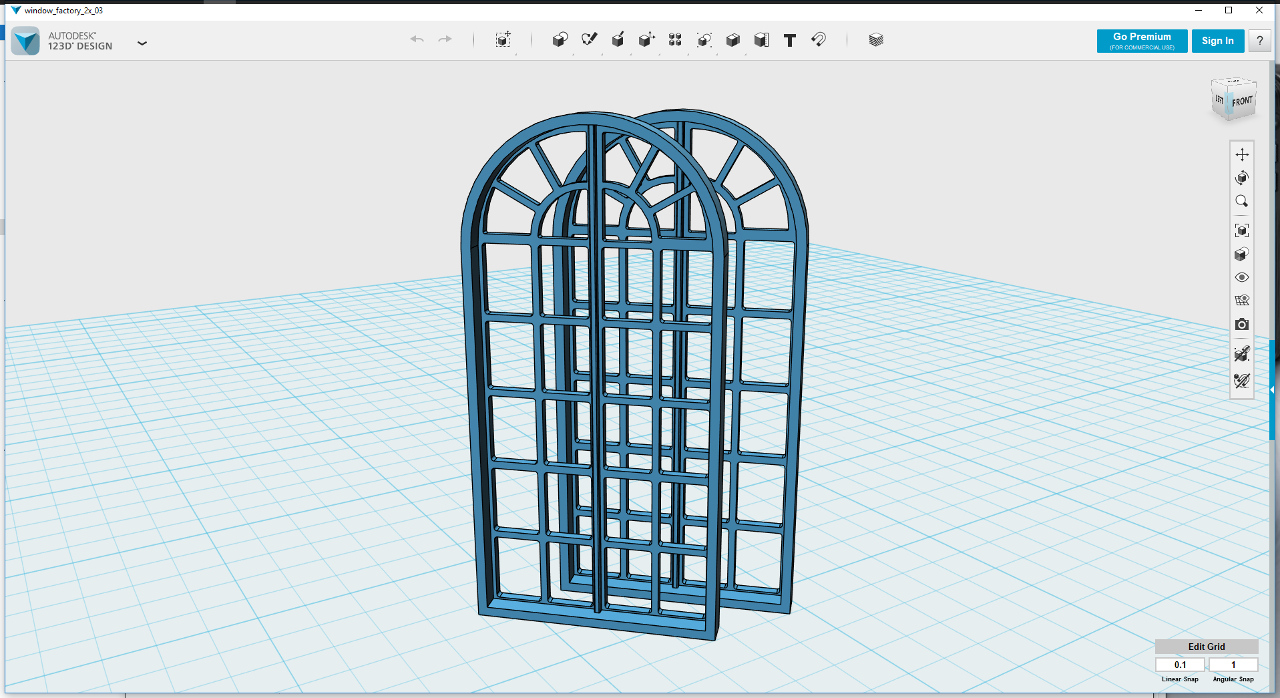The height and width of the screenshot is (698, 1280).
Task: Open the Pattern tool menu
Action: tap(675, 40)
